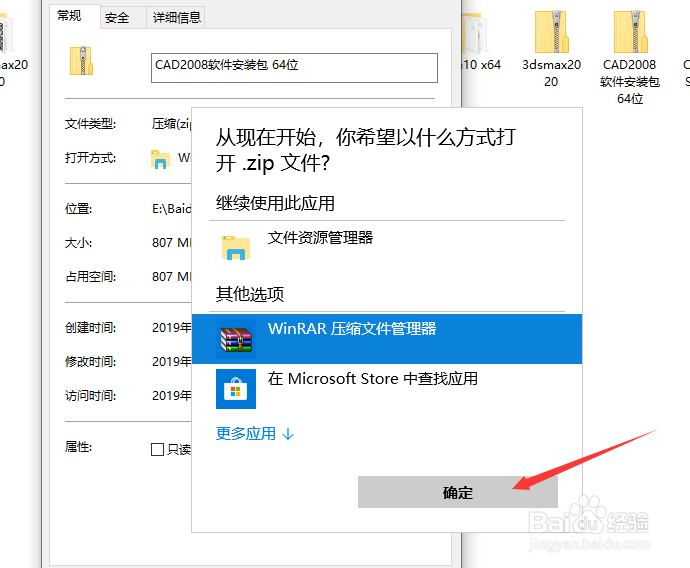Click the 其他选项 heading
Screen dimensions: 690x568
(250, 294)
